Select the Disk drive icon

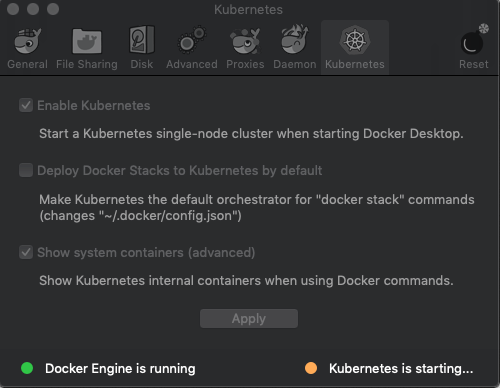point(142,40)
